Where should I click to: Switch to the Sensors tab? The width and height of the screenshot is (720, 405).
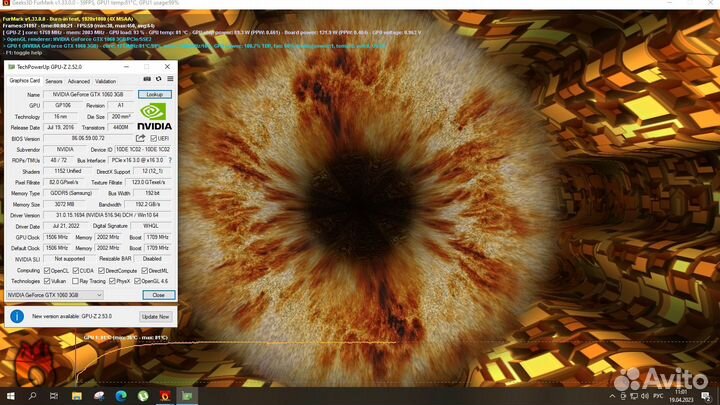(54, 81)
